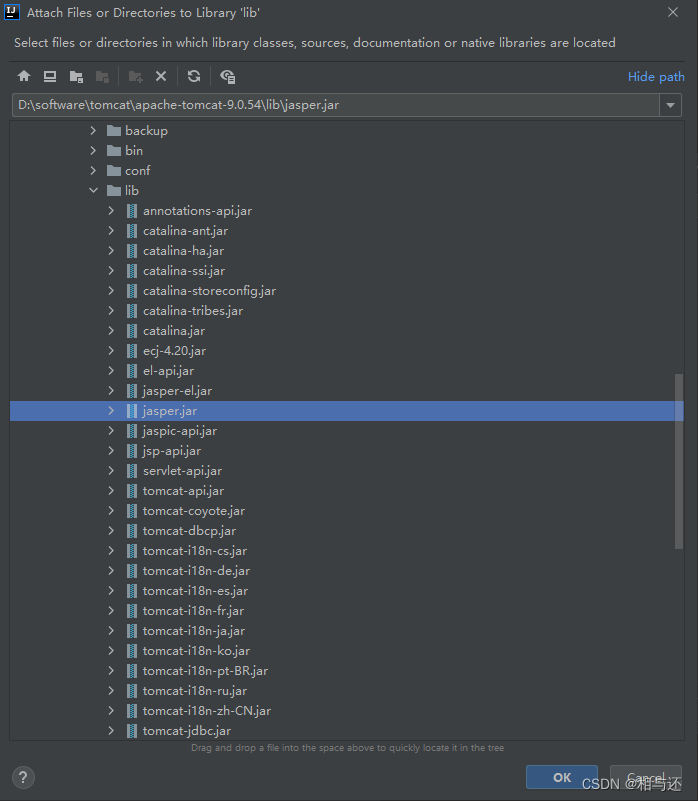Select tomcat-i18n-ja.jar file
Image resolution: width=698 pixels, height=801 pixels.
click(194, 631)
